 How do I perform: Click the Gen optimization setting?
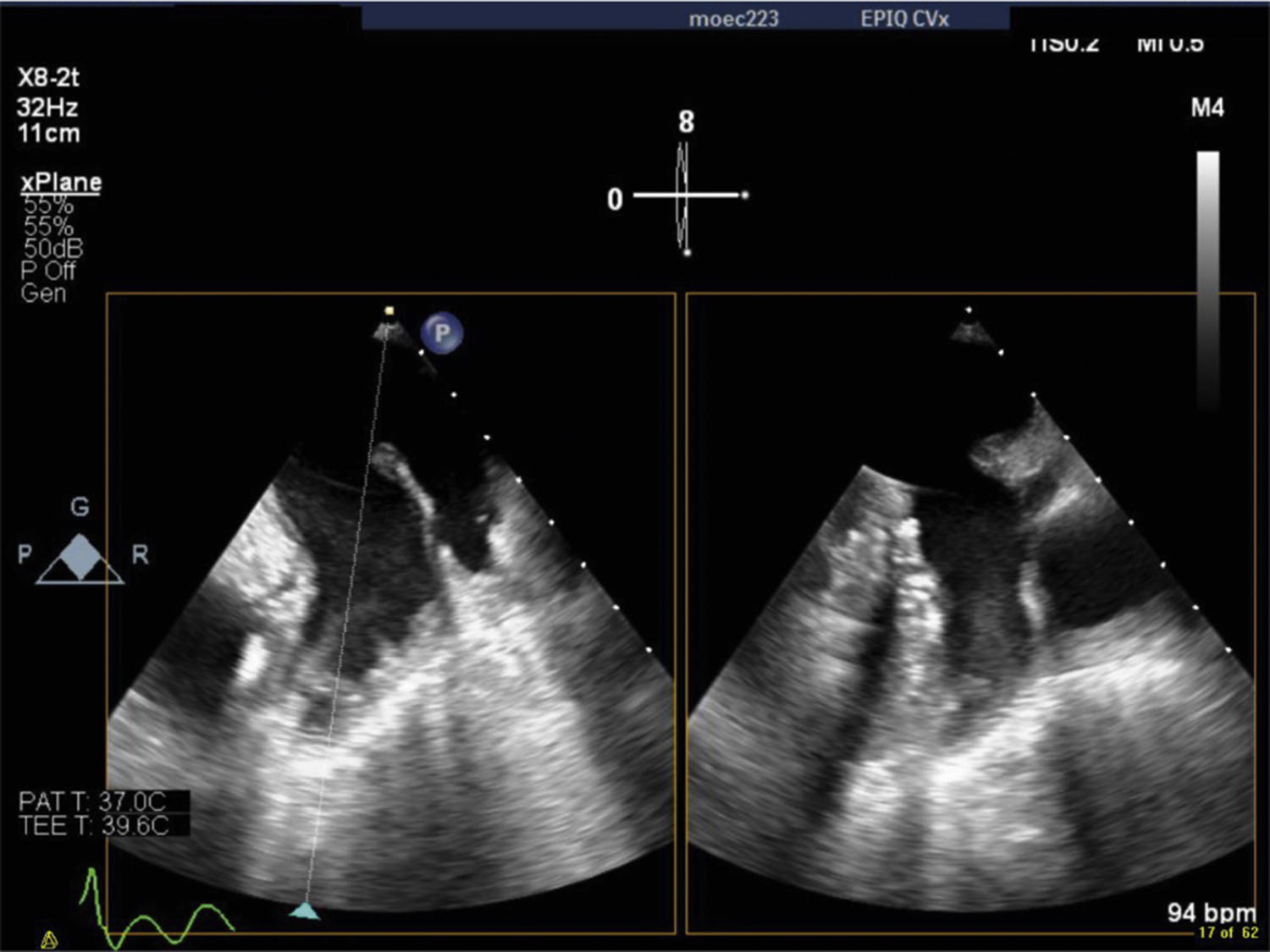(x=43, y=294)
